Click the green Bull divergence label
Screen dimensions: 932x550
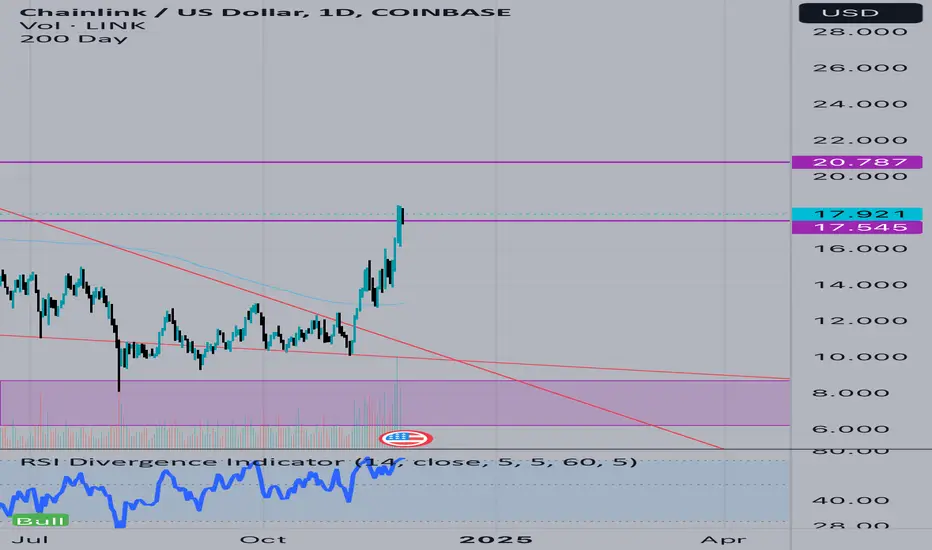40,521
